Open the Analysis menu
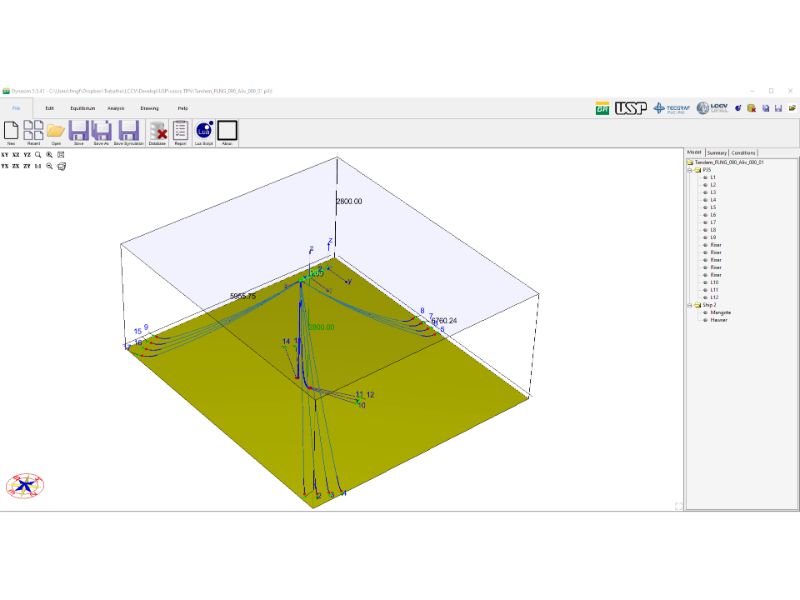This screenshot has height=600, width=800. point(116,108)
